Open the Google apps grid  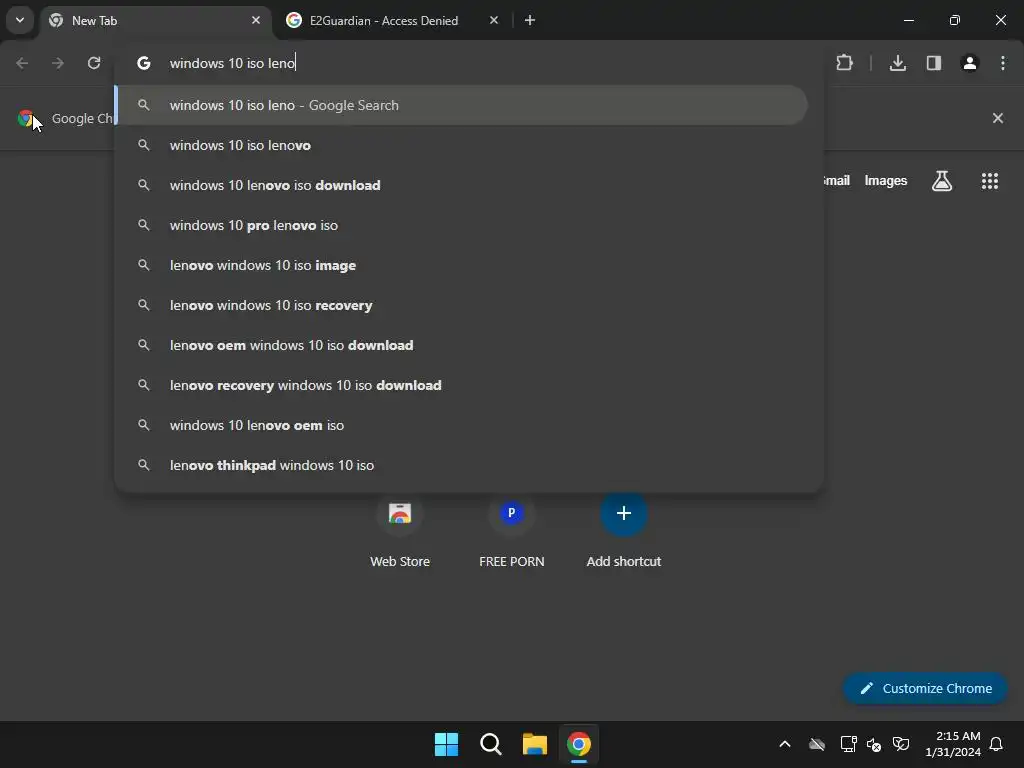[x=990, y=181]
